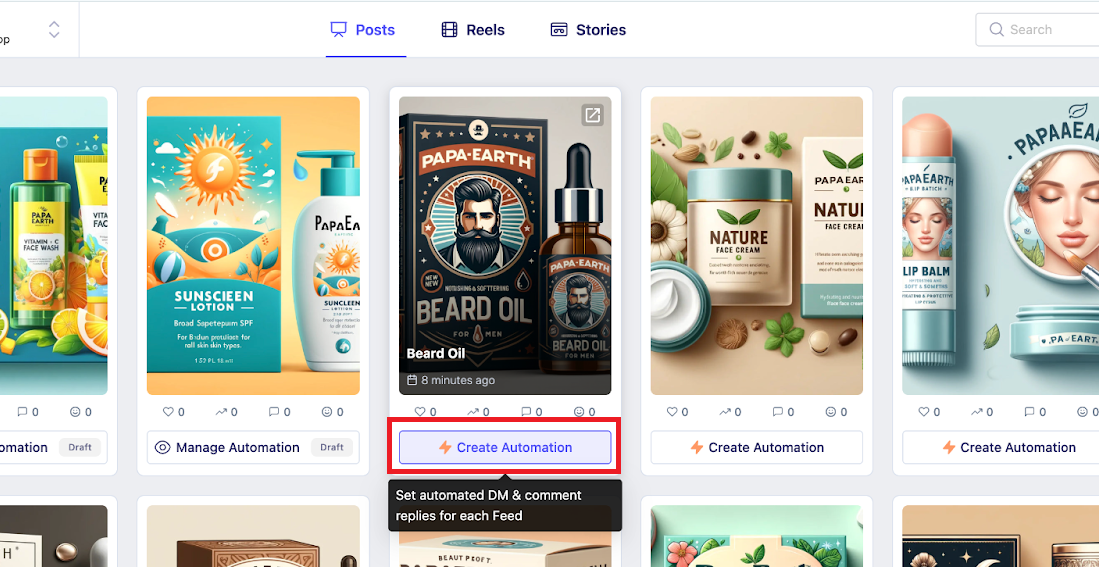Screen dimensions: 1099x567
Task: Click the comments icon under Face Wash post
Action: click(22, 412)
